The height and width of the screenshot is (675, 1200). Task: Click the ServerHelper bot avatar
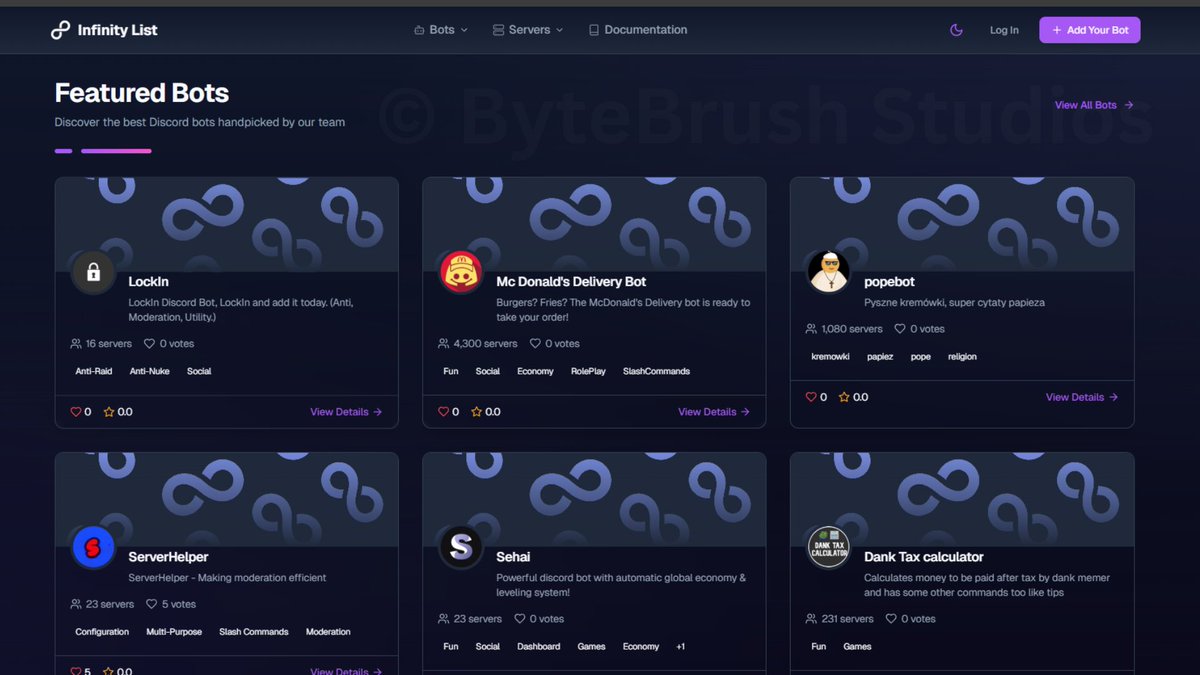[93, 547]
